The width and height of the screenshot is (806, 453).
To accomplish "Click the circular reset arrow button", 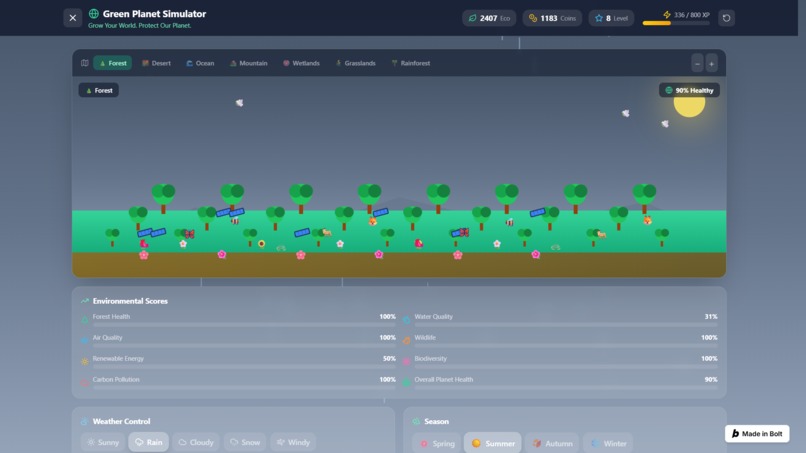I will click(x=726, y=18).
